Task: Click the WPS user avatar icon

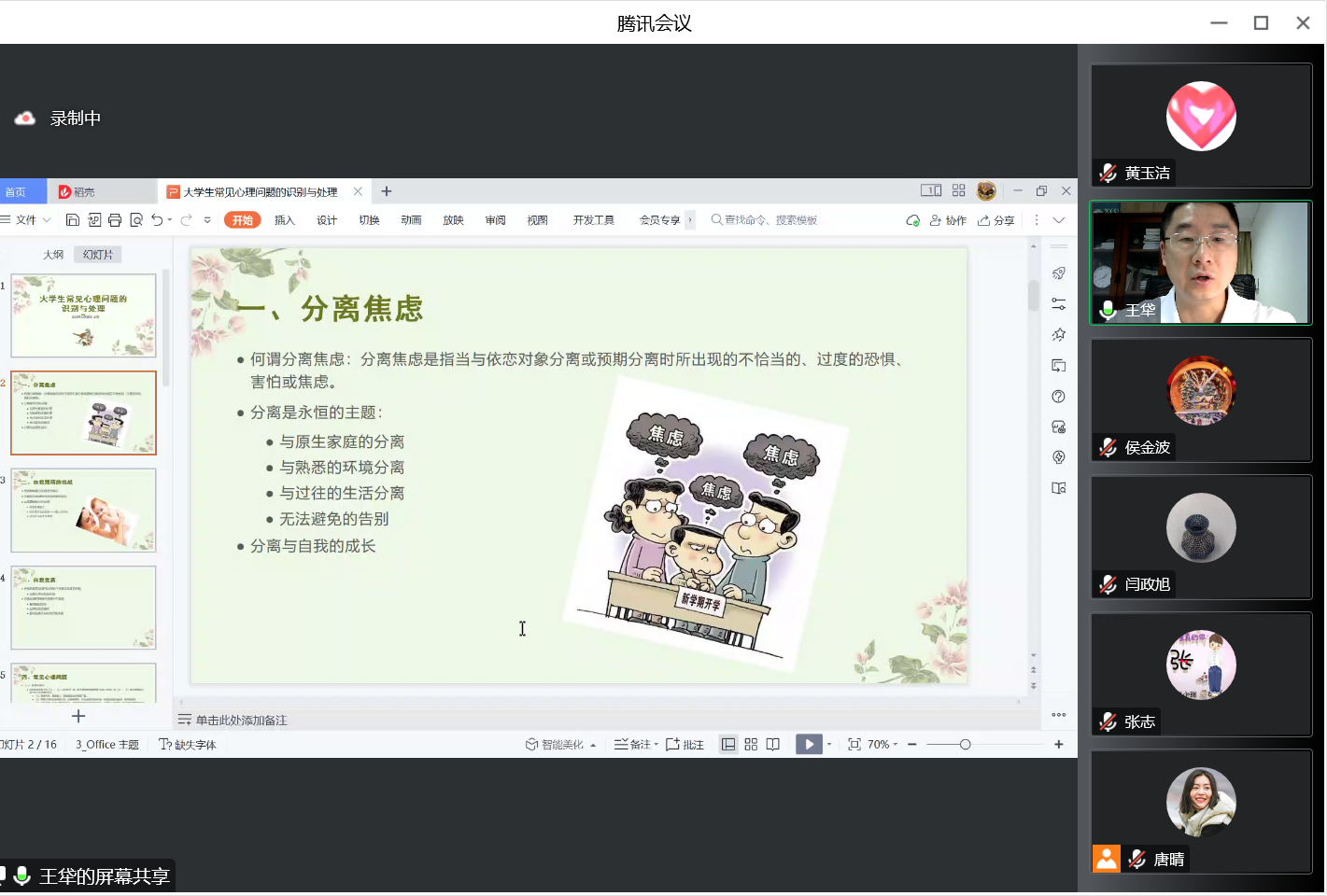Action: (986, 190)
